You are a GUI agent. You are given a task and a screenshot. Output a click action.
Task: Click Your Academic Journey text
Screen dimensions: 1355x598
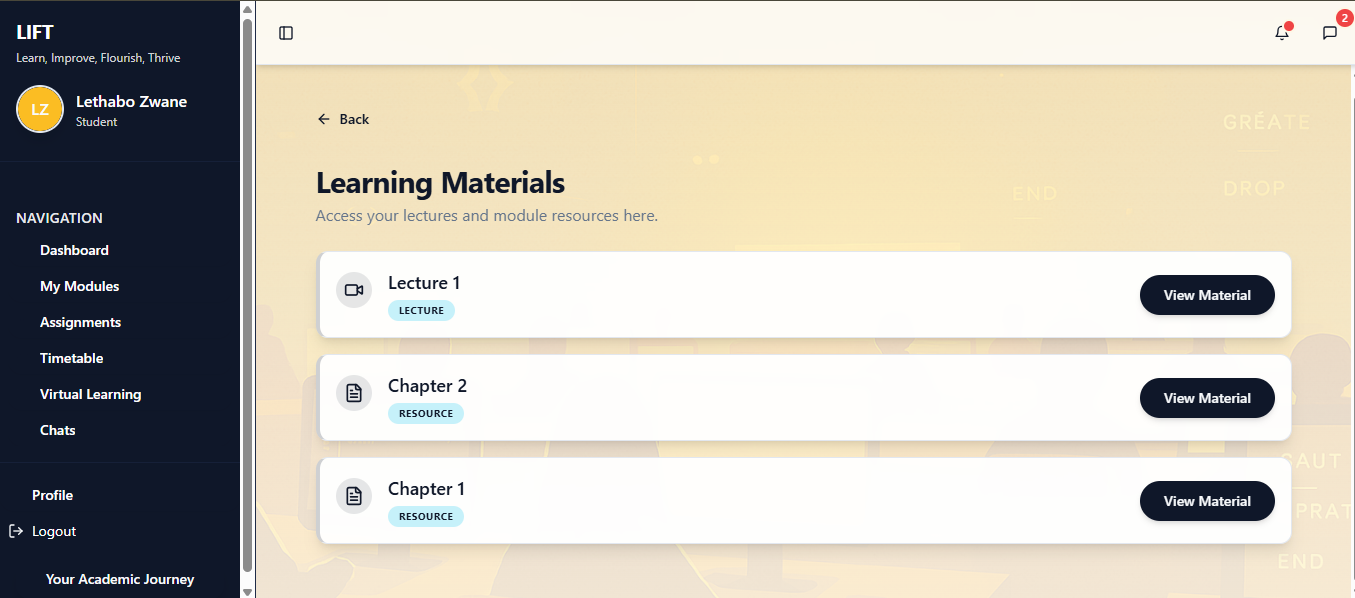(x=120, y=579)
